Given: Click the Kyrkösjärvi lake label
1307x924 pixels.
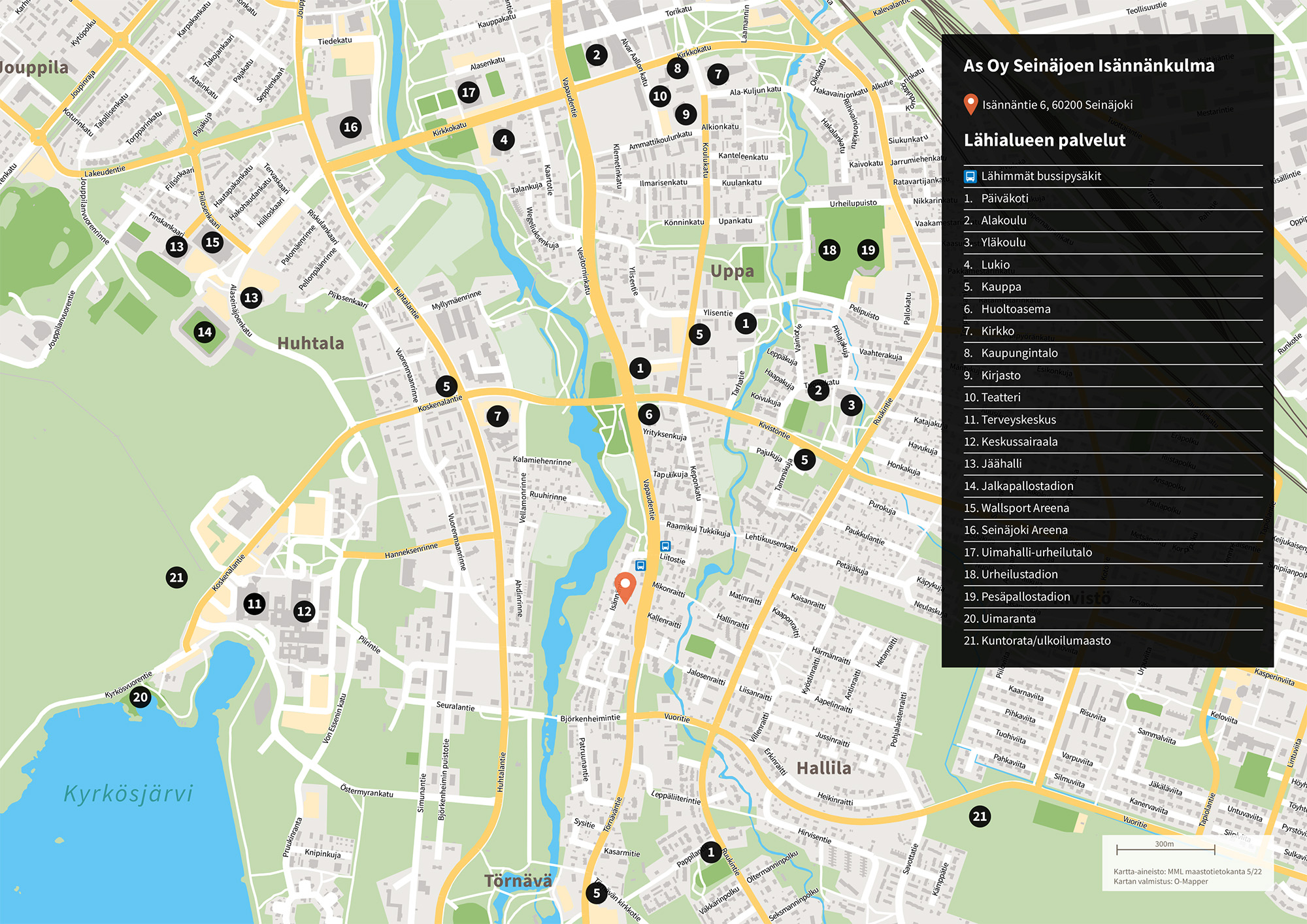Looking at the screenshot, I should [x=128, y=793].
